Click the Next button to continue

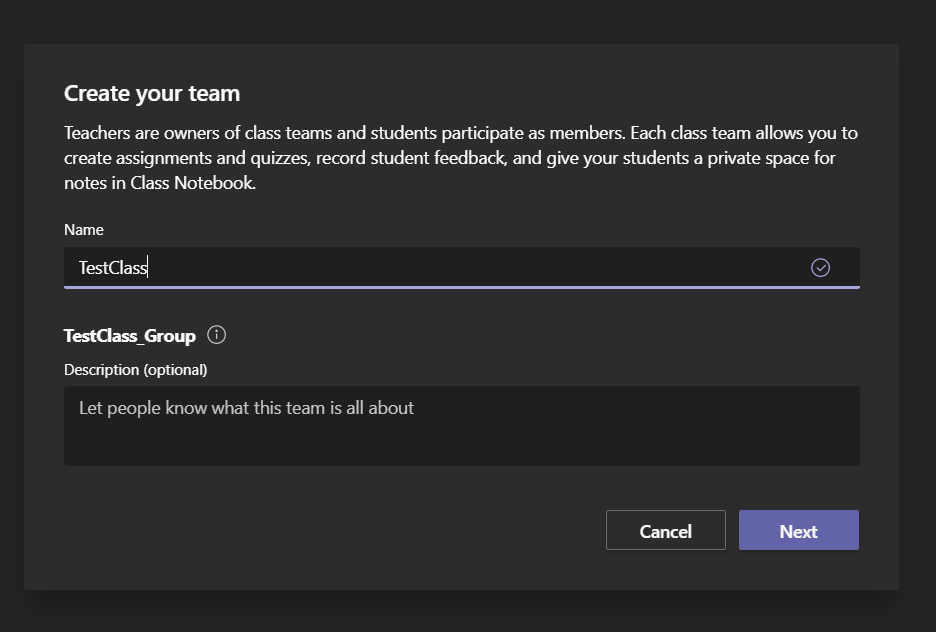[x=798, y=530]
